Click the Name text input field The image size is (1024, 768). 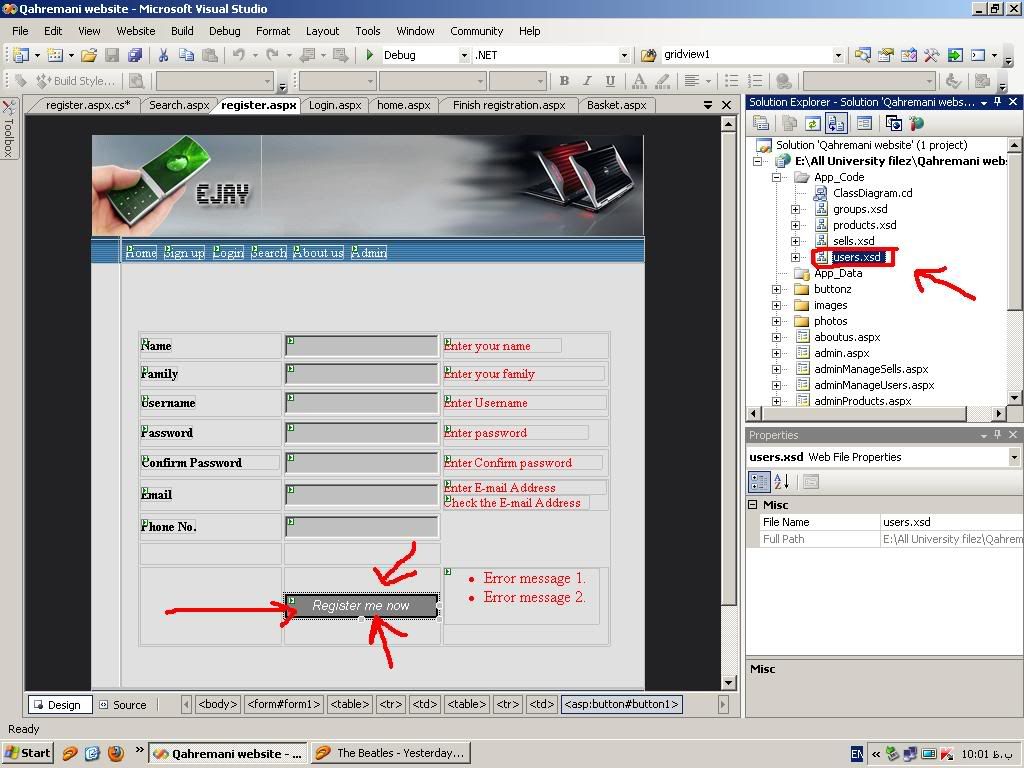click(x=361, y=346)
